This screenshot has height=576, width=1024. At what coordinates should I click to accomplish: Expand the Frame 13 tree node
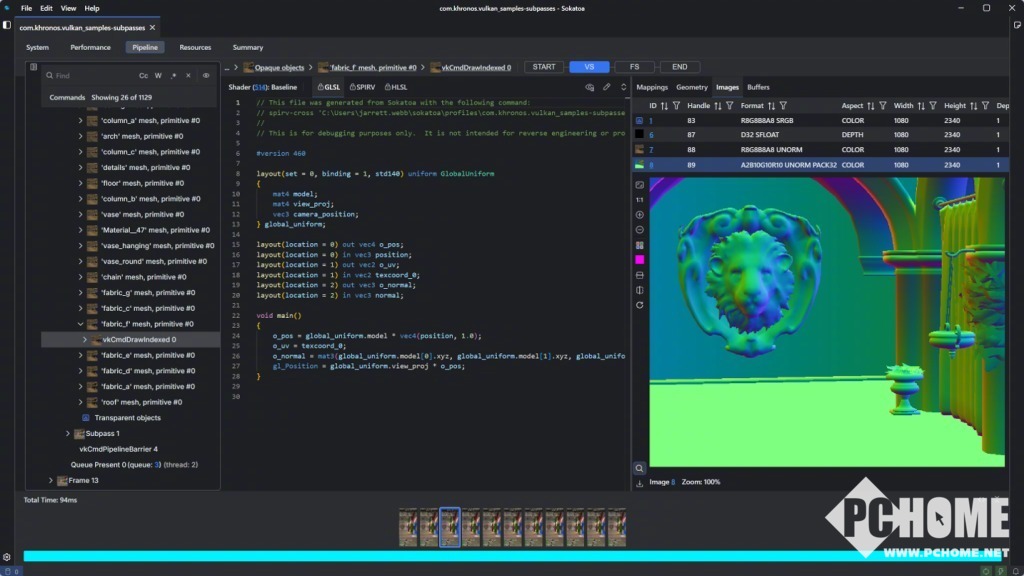tap(50, 480)
